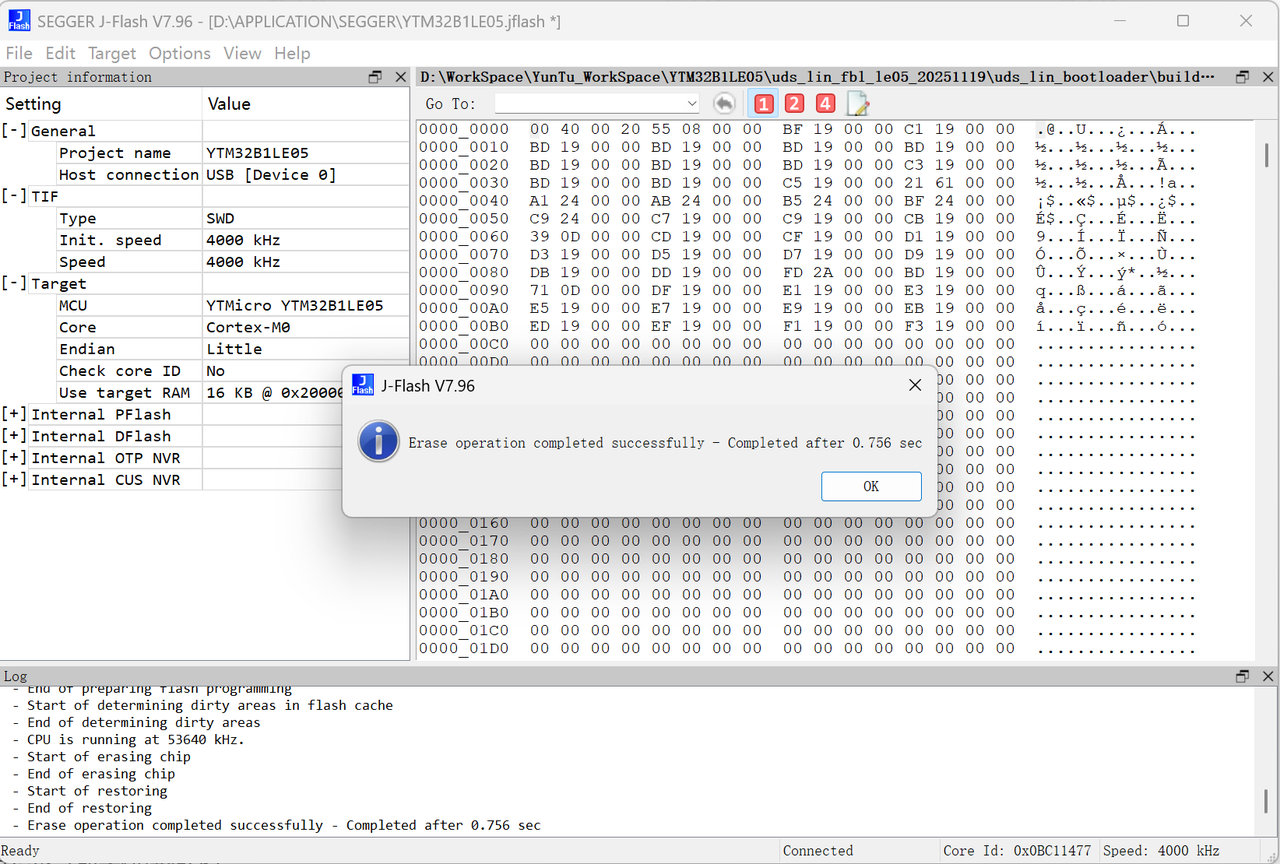Close the Log panel

pyautogui.click(x=1267, y=677)
